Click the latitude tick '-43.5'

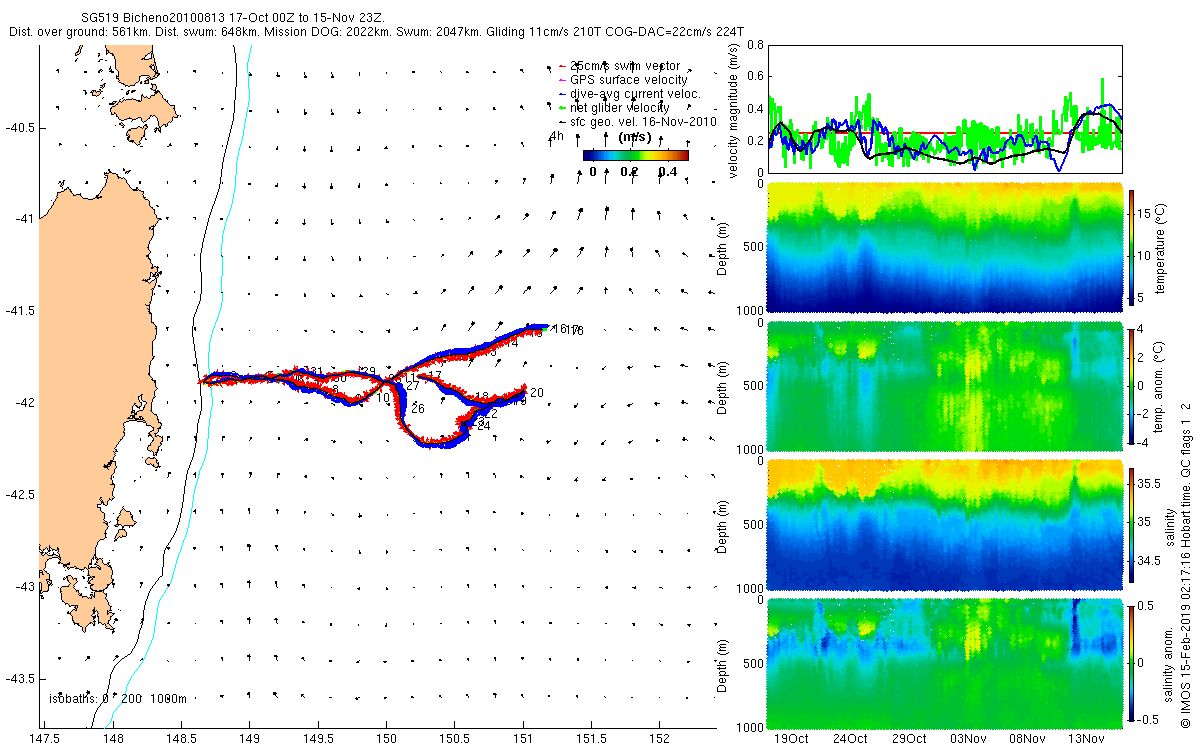pos(20,679)
